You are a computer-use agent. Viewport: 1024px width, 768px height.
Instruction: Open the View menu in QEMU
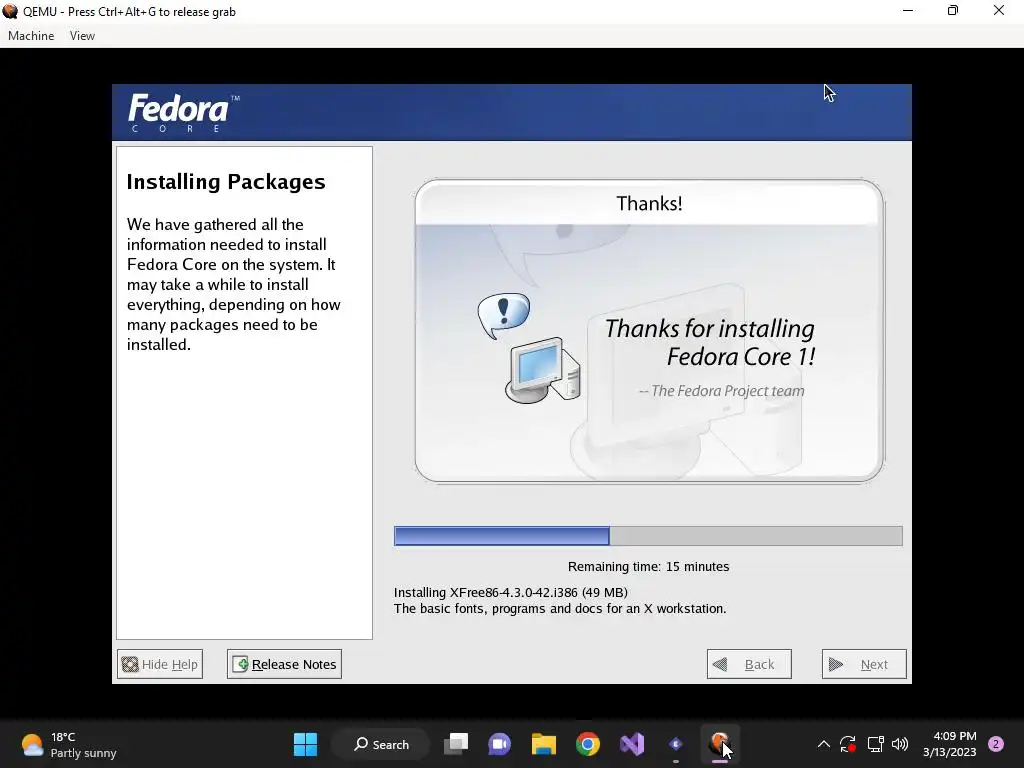point(82,36)
